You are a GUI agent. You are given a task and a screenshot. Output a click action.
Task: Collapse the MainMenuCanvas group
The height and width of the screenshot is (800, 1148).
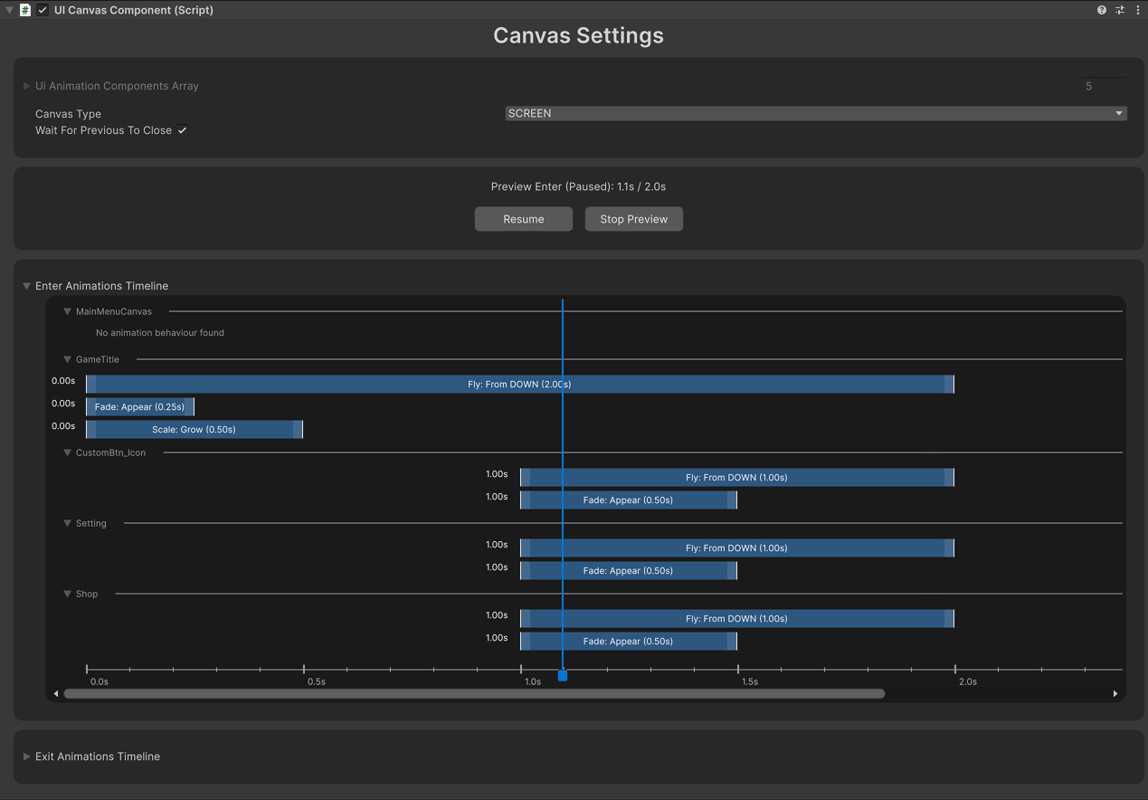tap(67, 312)
